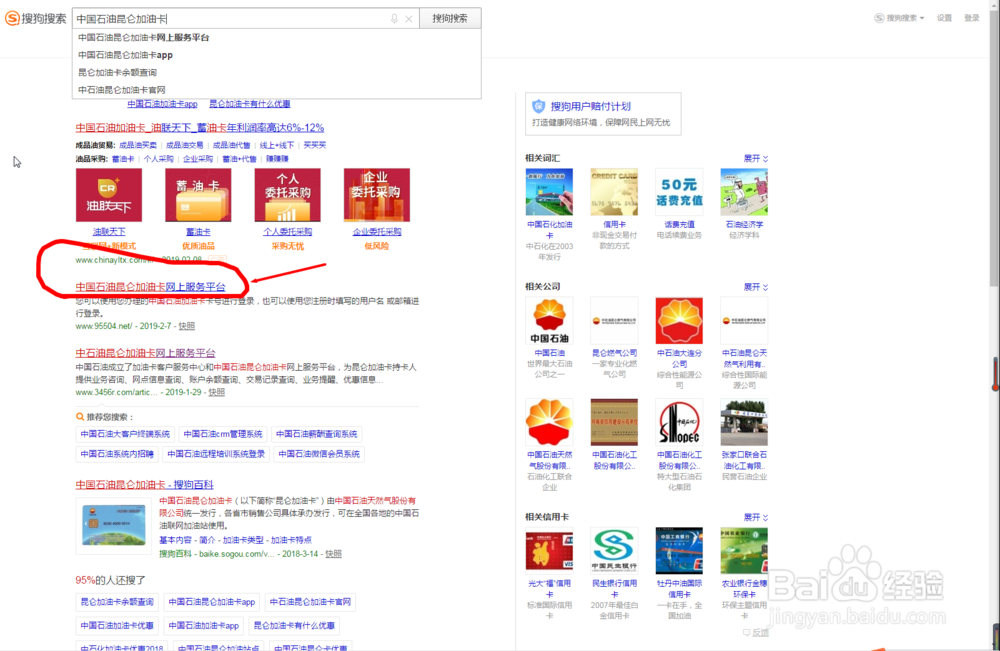The width and height of the screenshot is (1000, 651).
Task: Open 中国石油昆仑加油卡网上服务平台 result link
Action: coord(151,287)
